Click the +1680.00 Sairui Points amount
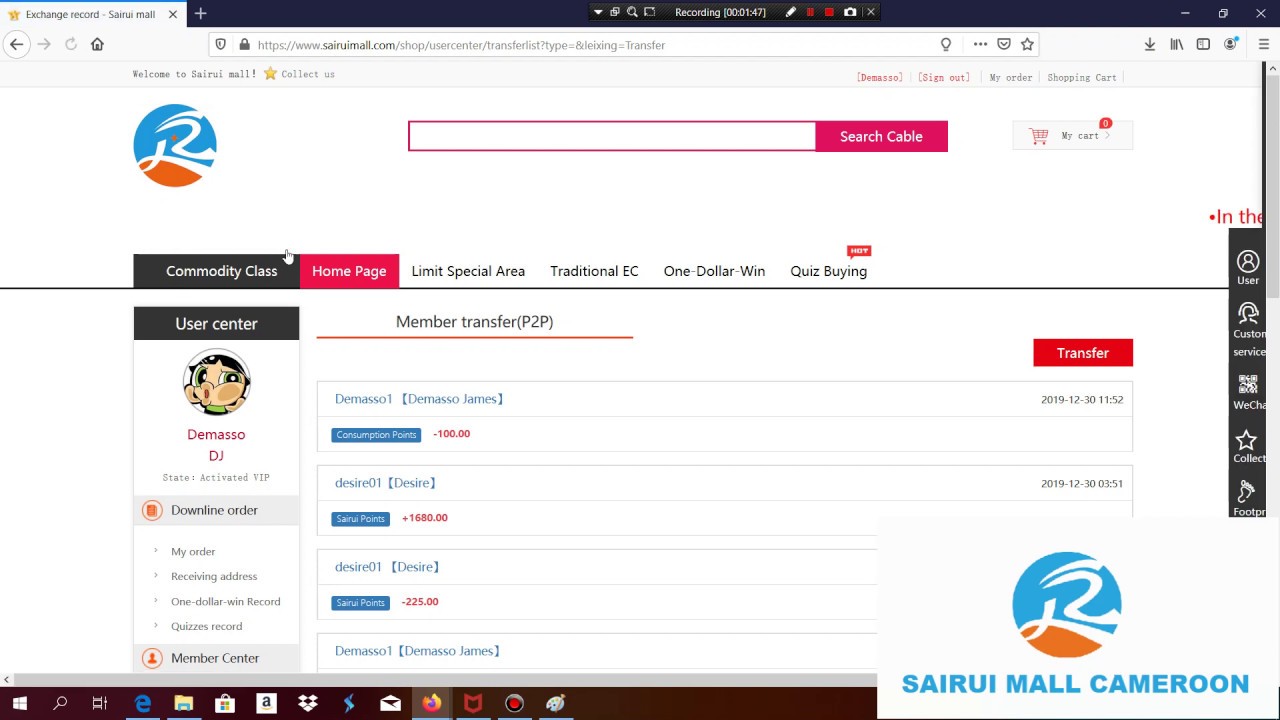 (x=425, y=518)
